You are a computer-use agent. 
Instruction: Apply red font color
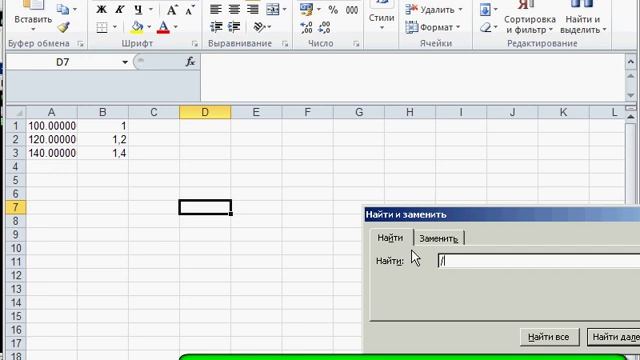(x=163, y=27)
